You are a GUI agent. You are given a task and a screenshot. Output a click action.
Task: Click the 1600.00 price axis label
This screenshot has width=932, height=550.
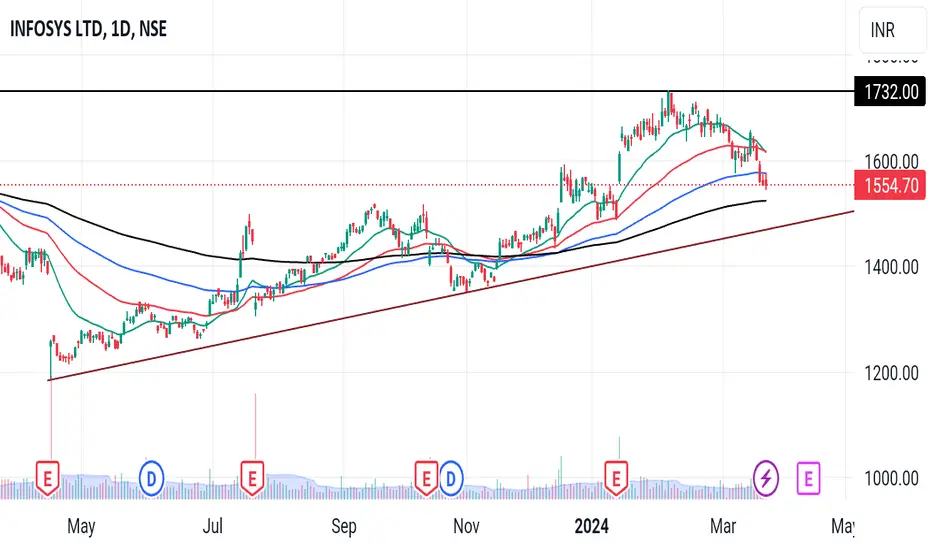pyautogui.click(x=892, y=162)
